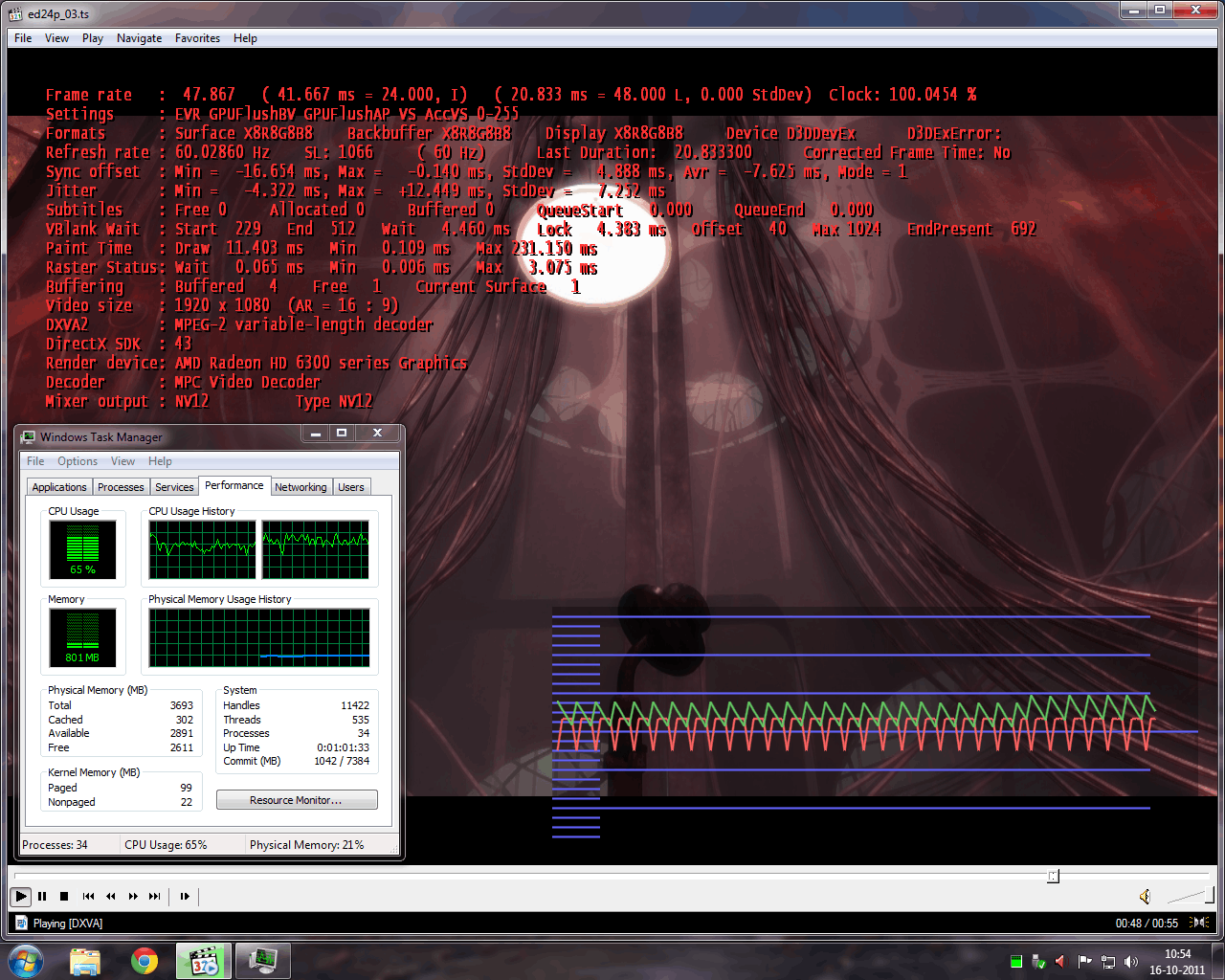The image size is (1225, 980).
Task: Open the taskbar clock showing 10:54
Action: pos(1177,962)
